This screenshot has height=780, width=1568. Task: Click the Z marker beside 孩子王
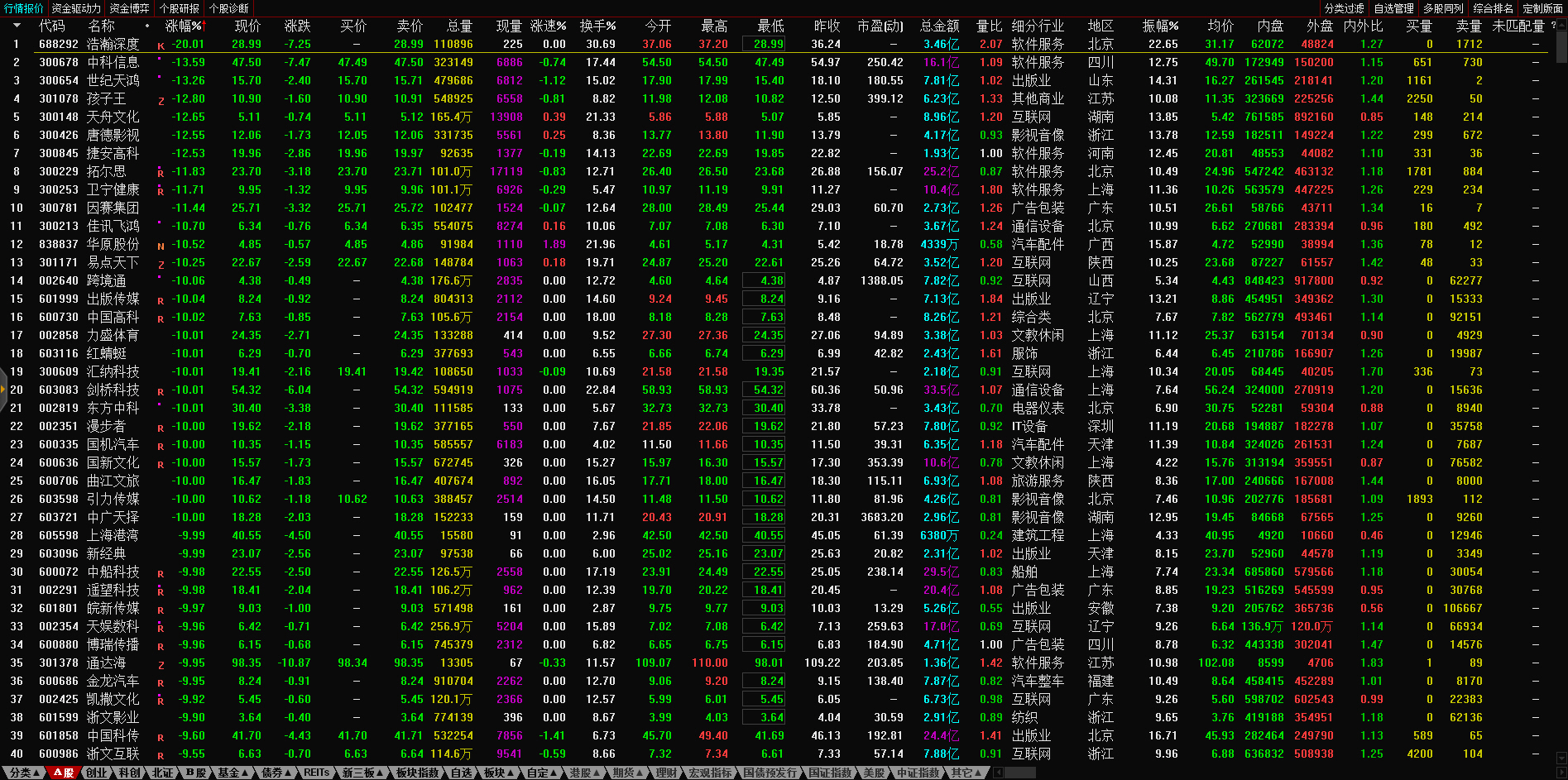click(161, 100)
